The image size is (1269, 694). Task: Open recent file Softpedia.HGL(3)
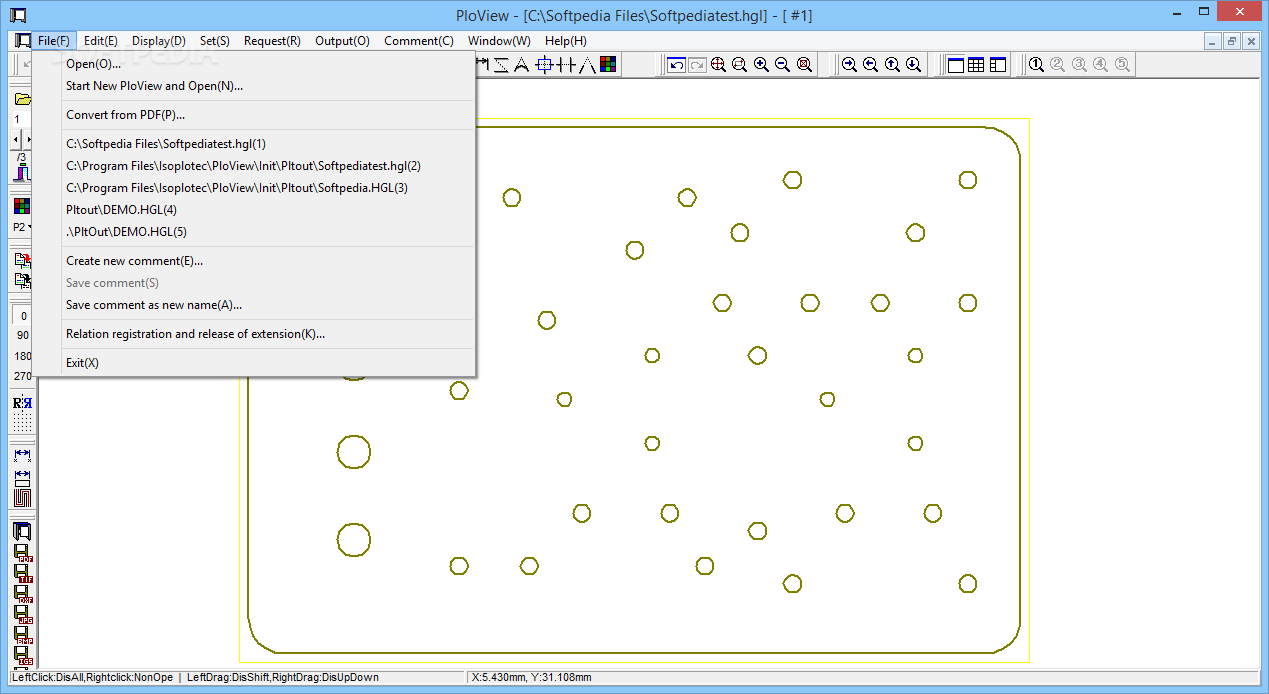[x=254, y=188]
